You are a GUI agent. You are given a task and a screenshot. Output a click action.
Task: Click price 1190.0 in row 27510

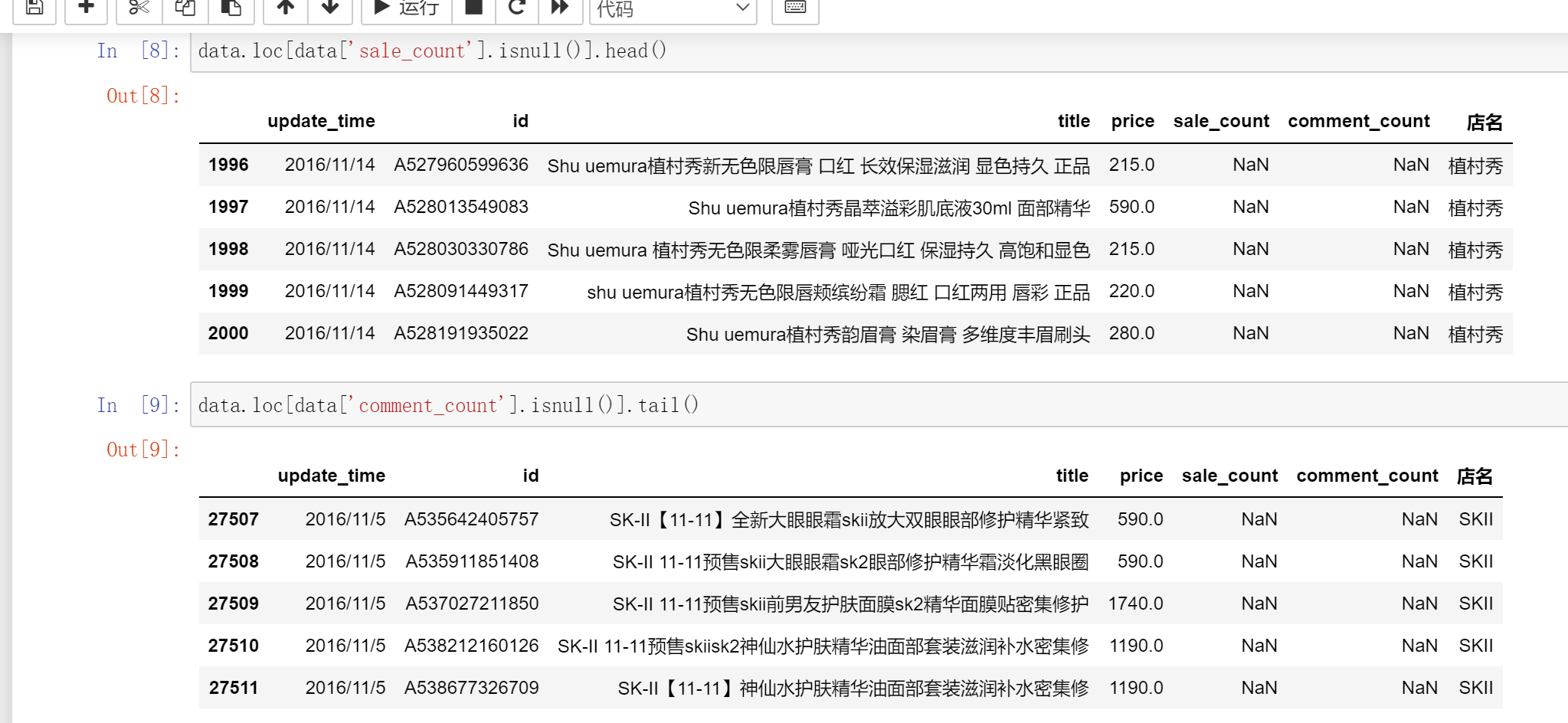coord(1136,646)
